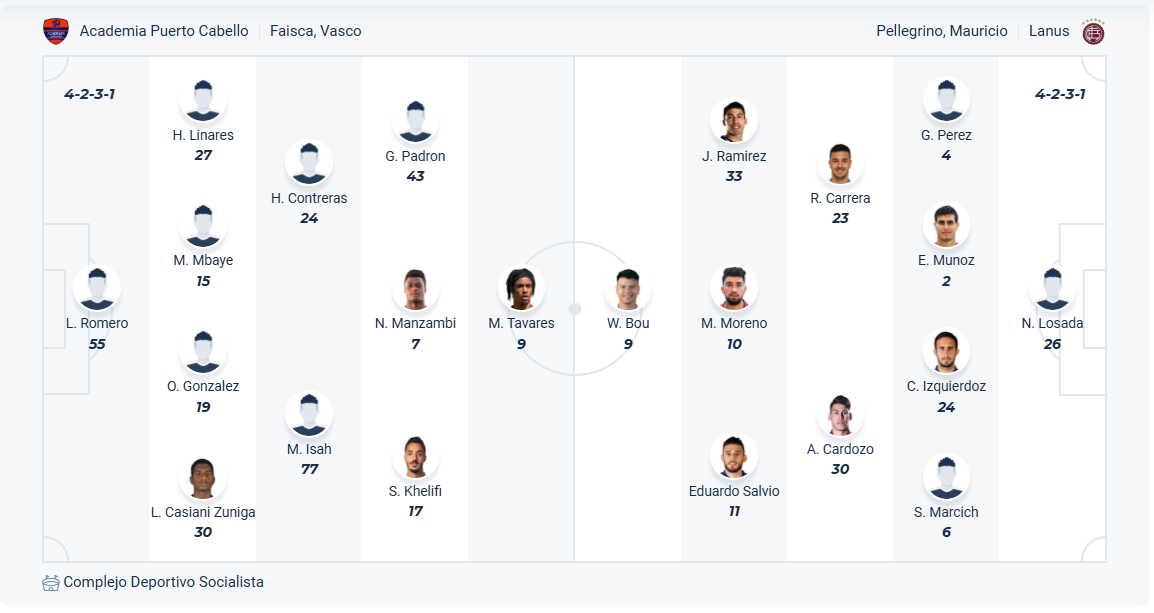Click M. Moreno's player avatar
Image resolution: width=1154 pixels, height=613 pixels.
coord(734,289)
